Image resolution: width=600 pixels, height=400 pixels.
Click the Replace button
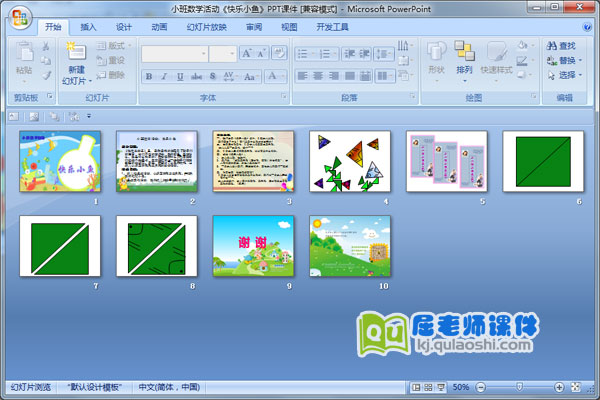coord(564,60)
